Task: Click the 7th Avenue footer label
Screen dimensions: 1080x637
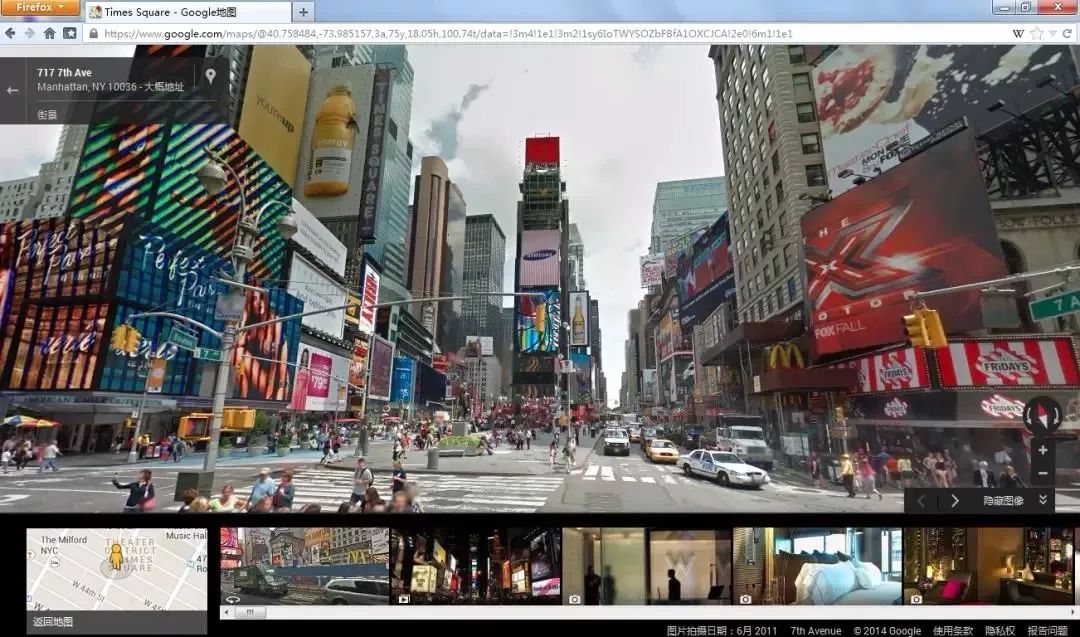Action: [x=816, y=630]
